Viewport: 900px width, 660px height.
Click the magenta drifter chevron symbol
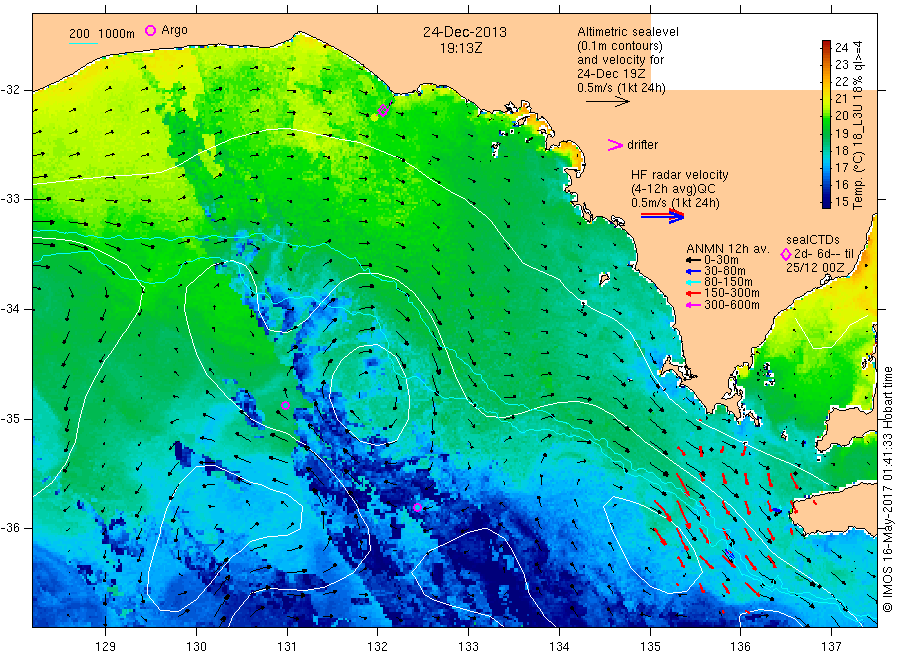point(615,145)
